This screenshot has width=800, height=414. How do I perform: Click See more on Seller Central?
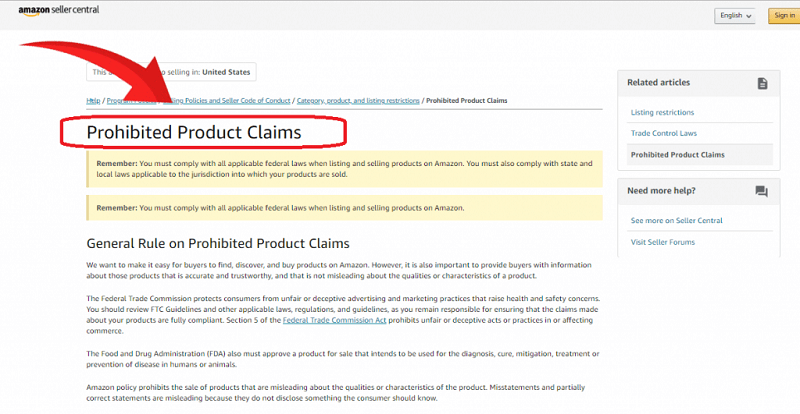point(676,220)
